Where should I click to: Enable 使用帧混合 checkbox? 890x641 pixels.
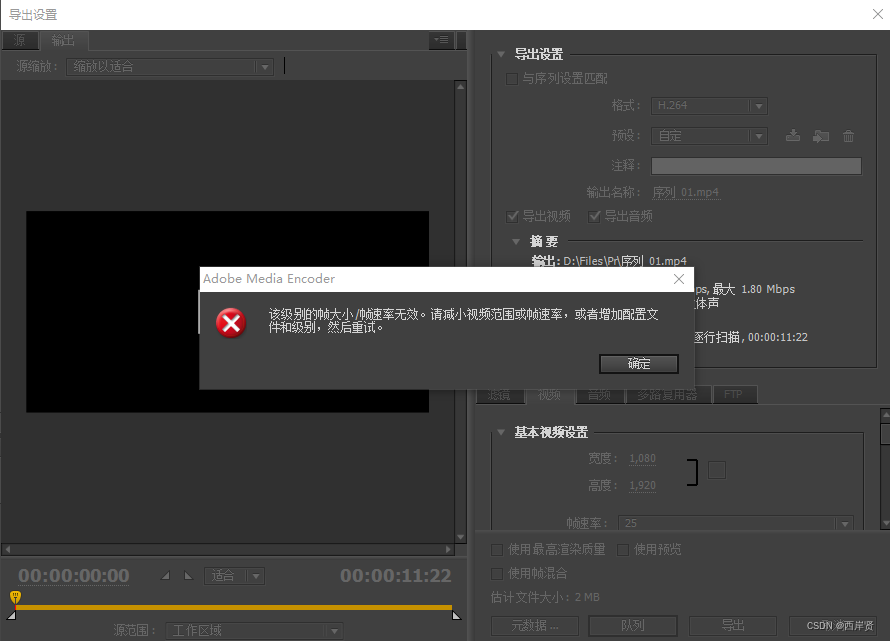coord(497,573)
